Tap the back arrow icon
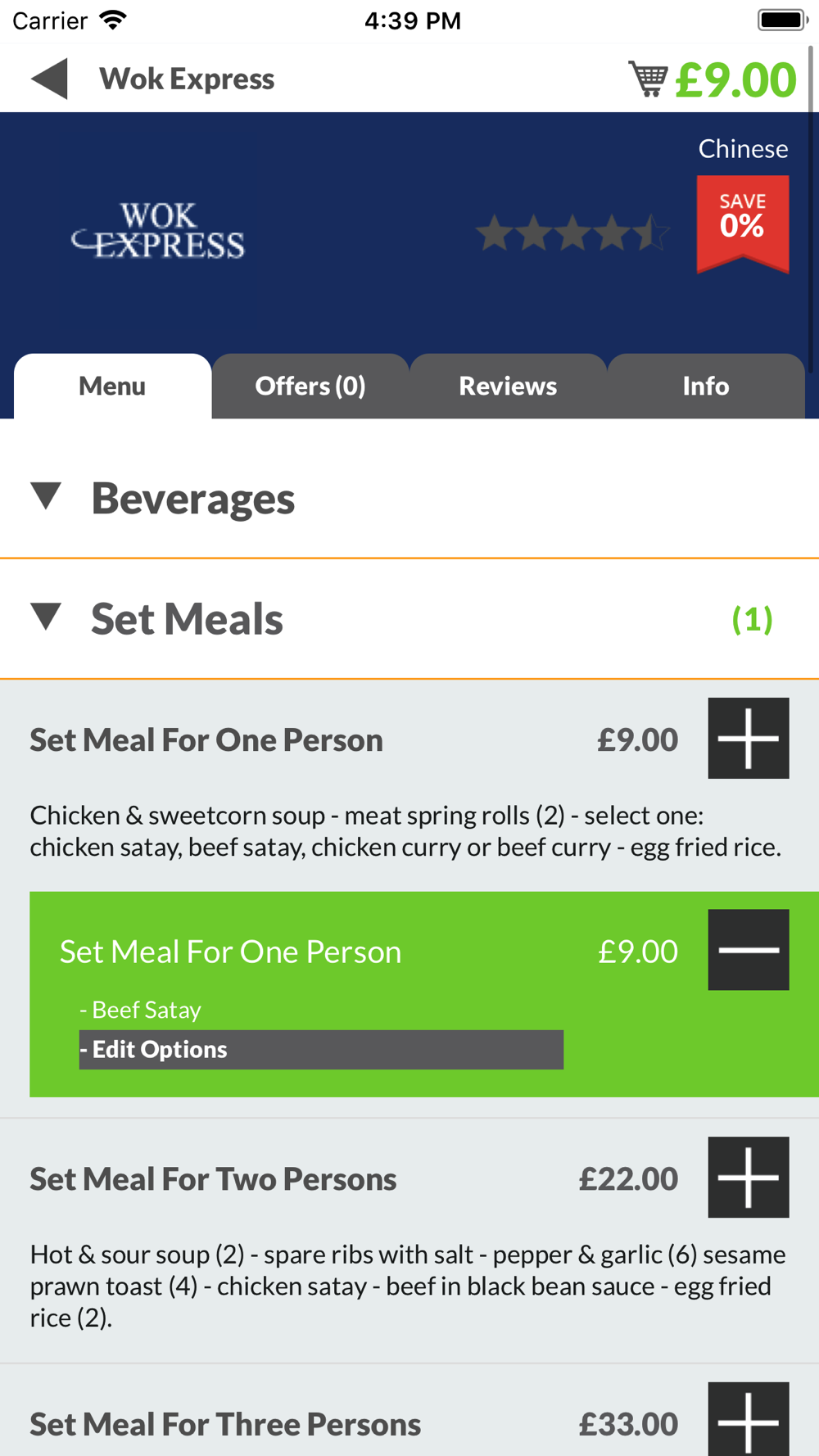 coord(49,79)
